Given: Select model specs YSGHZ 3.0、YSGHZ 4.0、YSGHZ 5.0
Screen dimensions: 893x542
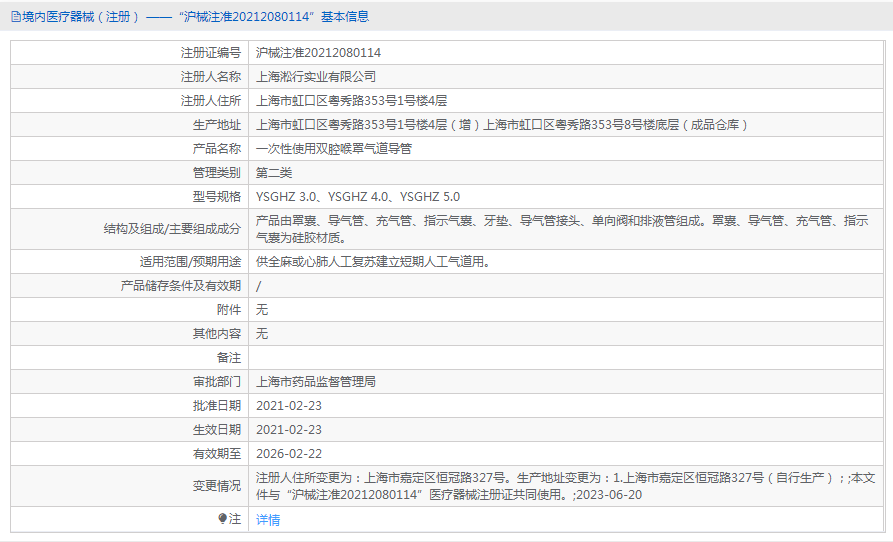Looking at the screenshot, I should [x=358, y=196].
